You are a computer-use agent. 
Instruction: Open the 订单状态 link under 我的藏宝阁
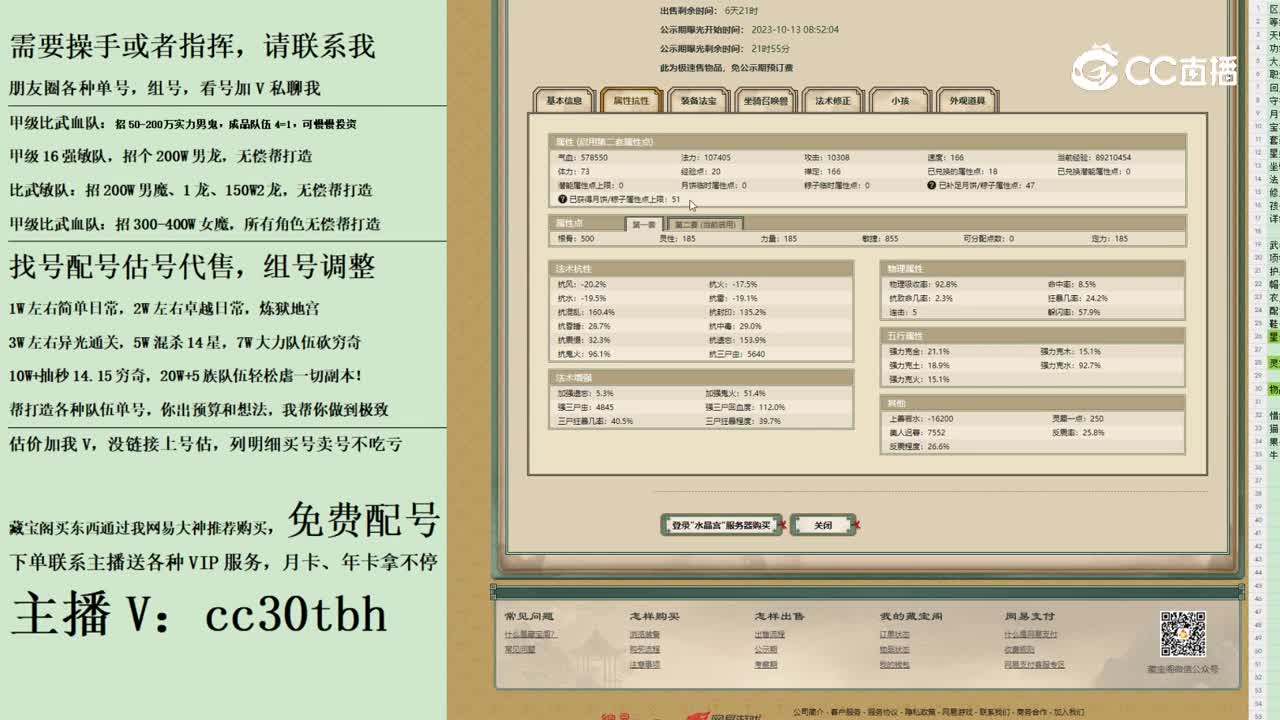click(895, 634)
